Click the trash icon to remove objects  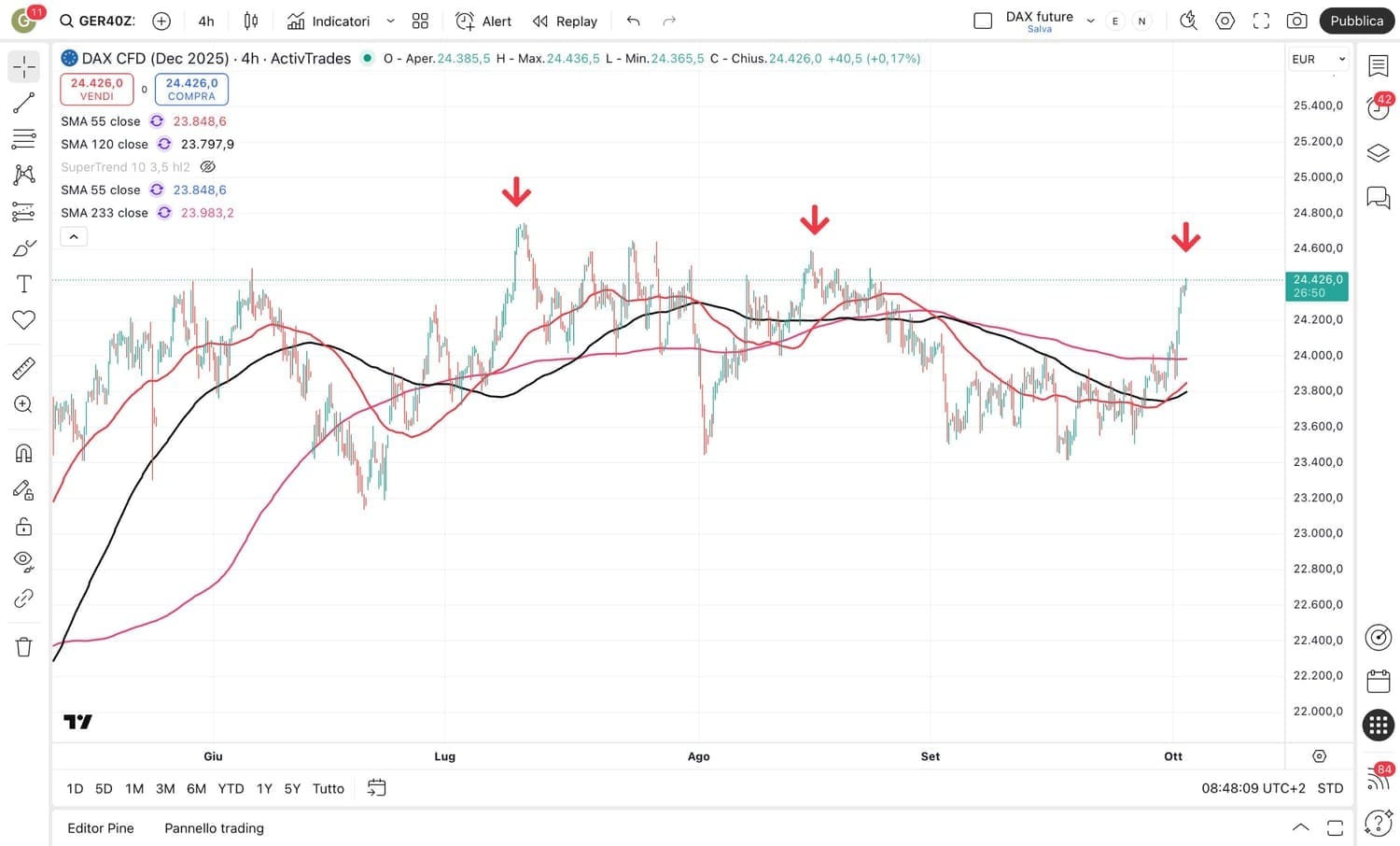tap(24, 647)
